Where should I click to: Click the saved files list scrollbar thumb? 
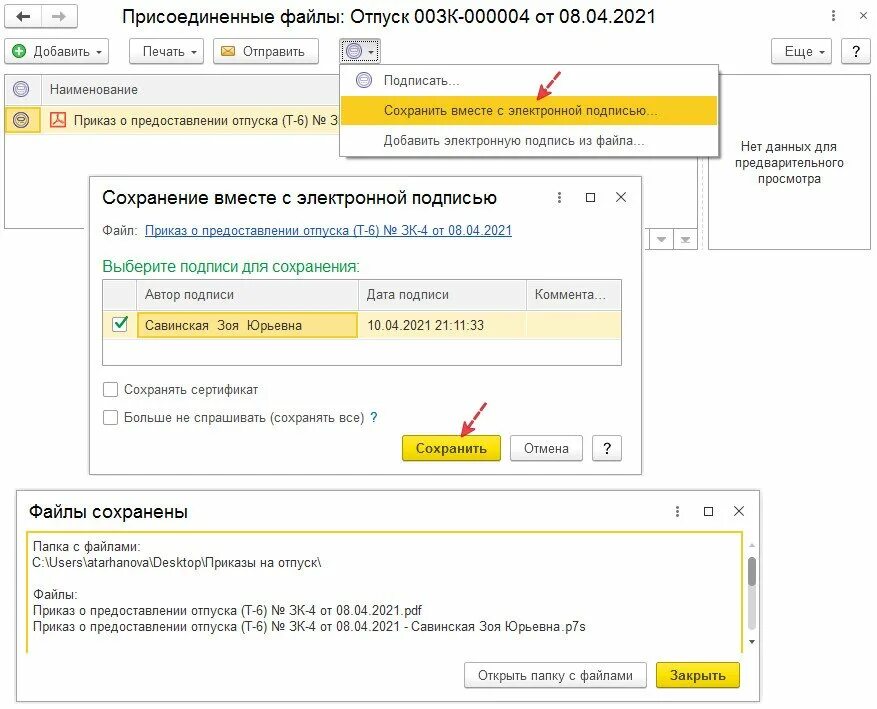752,571
